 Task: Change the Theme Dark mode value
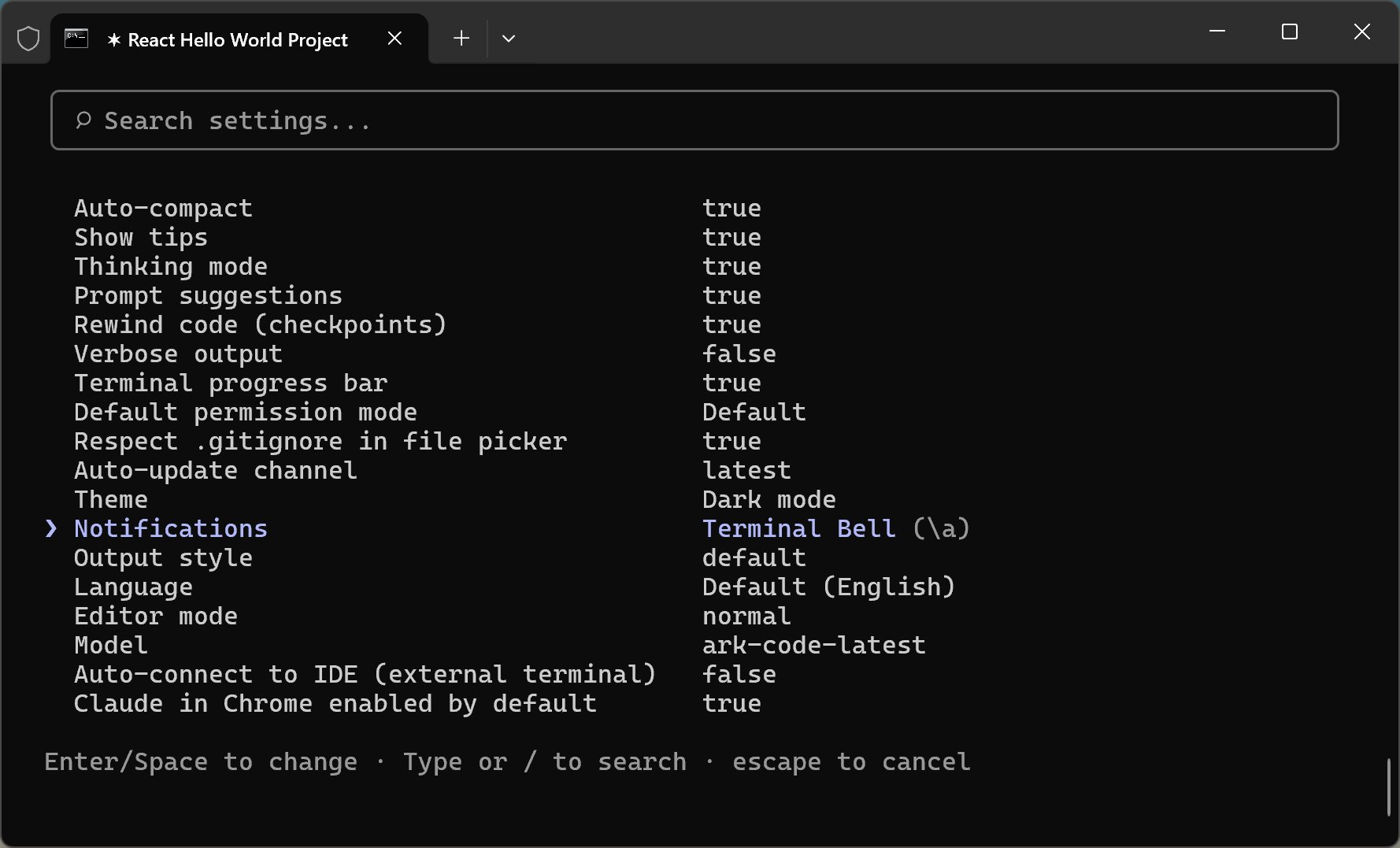(x=769, y=500)
